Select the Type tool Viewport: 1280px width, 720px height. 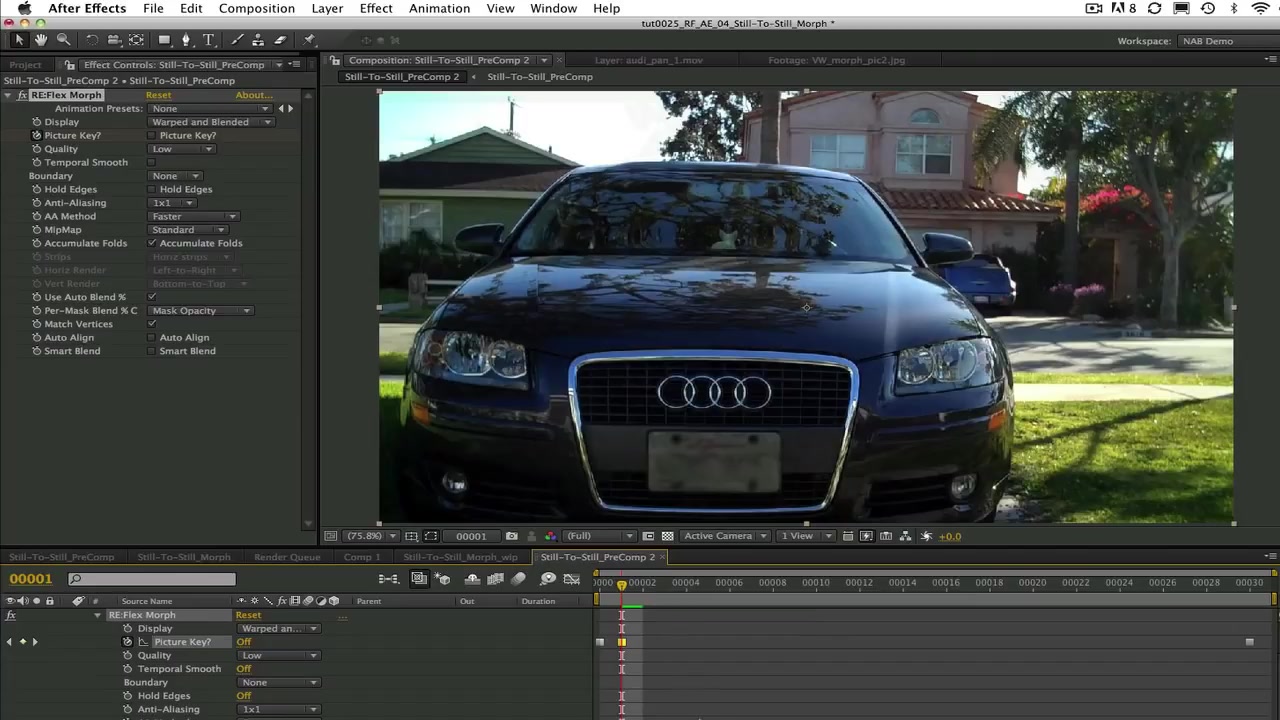pos(209,40)
